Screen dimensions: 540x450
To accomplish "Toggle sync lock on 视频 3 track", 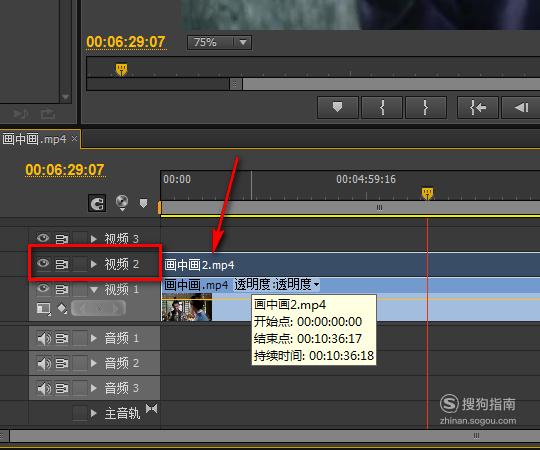I will click(x=62, y=239).
